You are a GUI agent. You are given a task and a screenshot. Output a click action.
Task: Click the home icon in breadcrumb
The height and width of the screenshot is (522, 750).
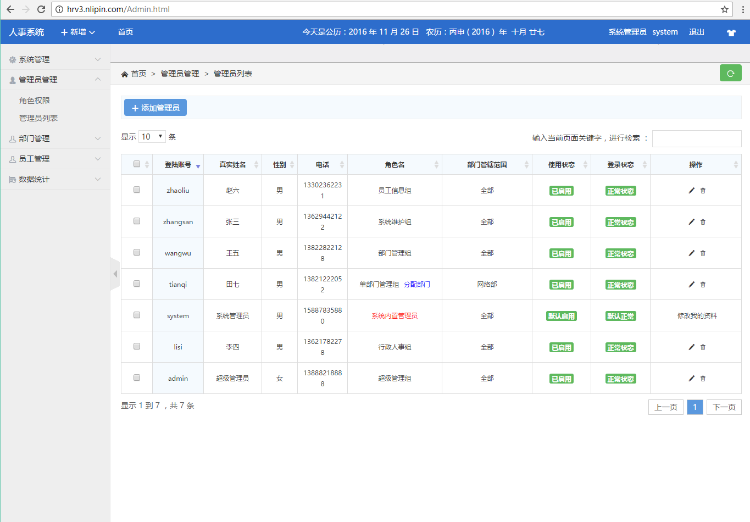(124, 74)
